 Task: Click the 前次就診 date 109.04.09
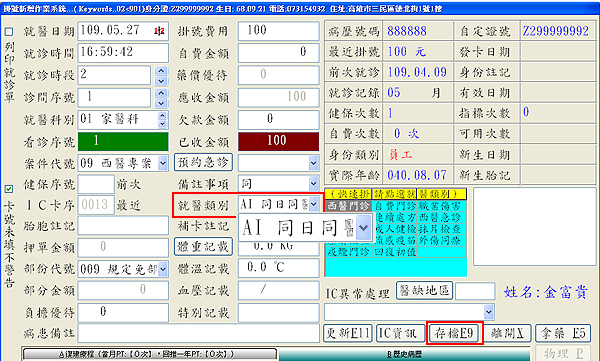pos(417,72)
